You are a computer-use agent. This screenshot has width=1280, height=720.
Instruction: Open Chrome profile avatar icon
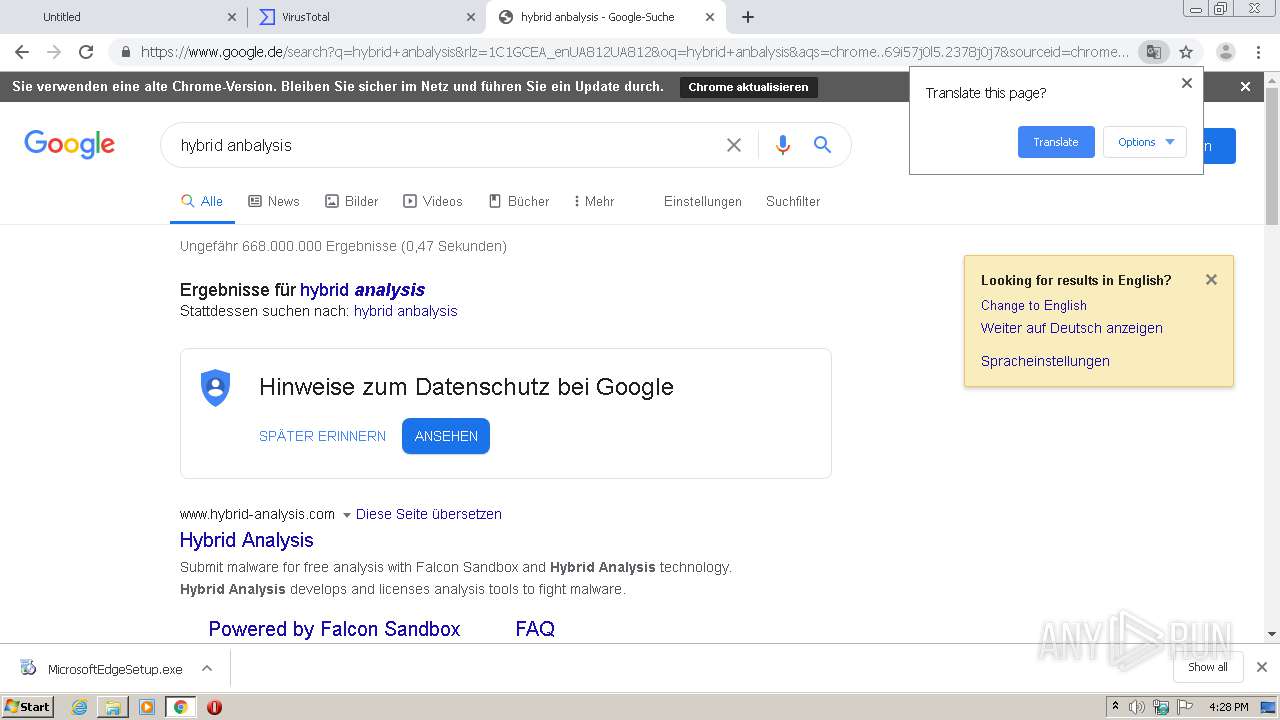[1226, 52]
